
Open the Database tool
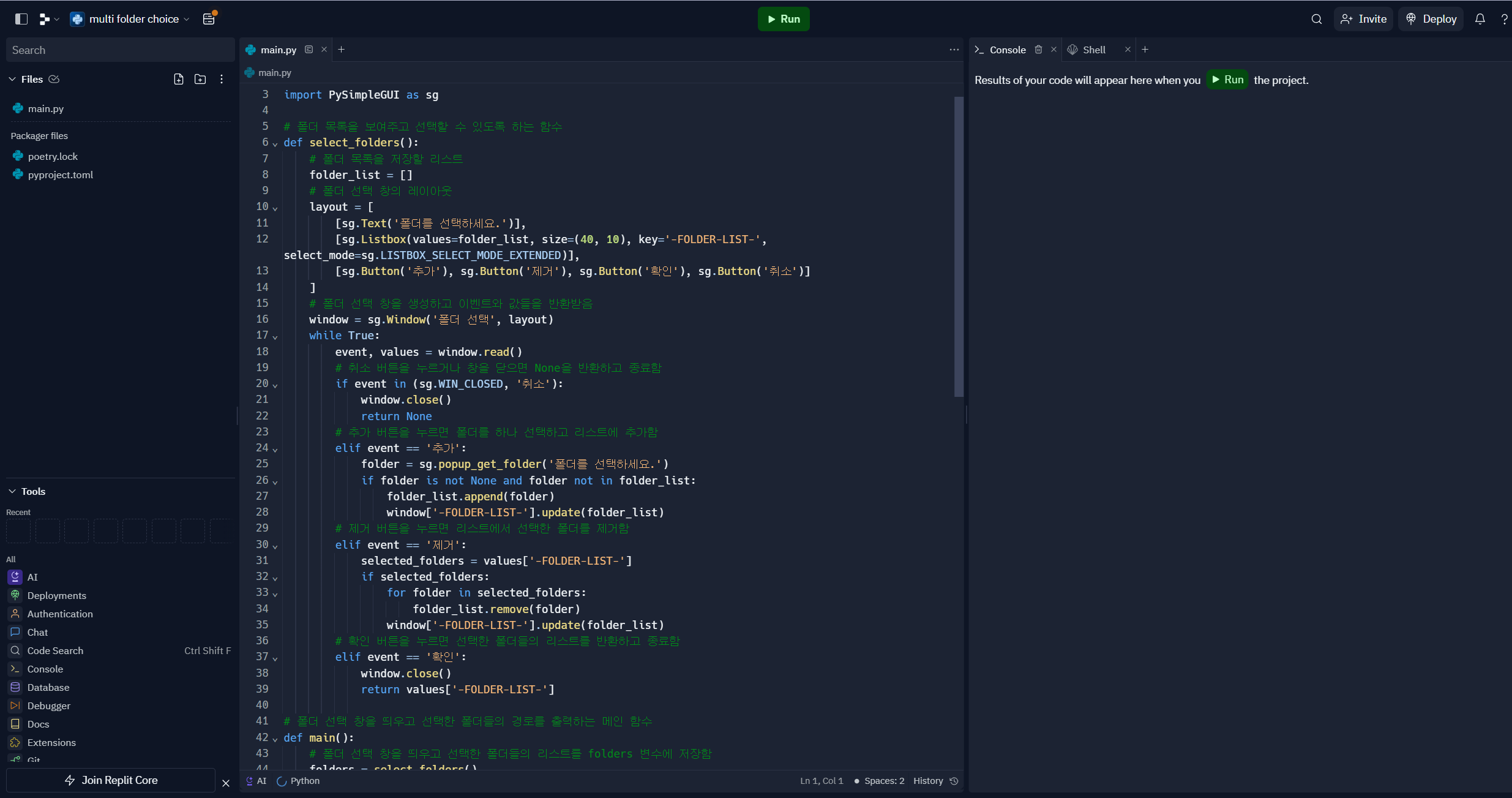pyautogui.click(x=48, y=687)
